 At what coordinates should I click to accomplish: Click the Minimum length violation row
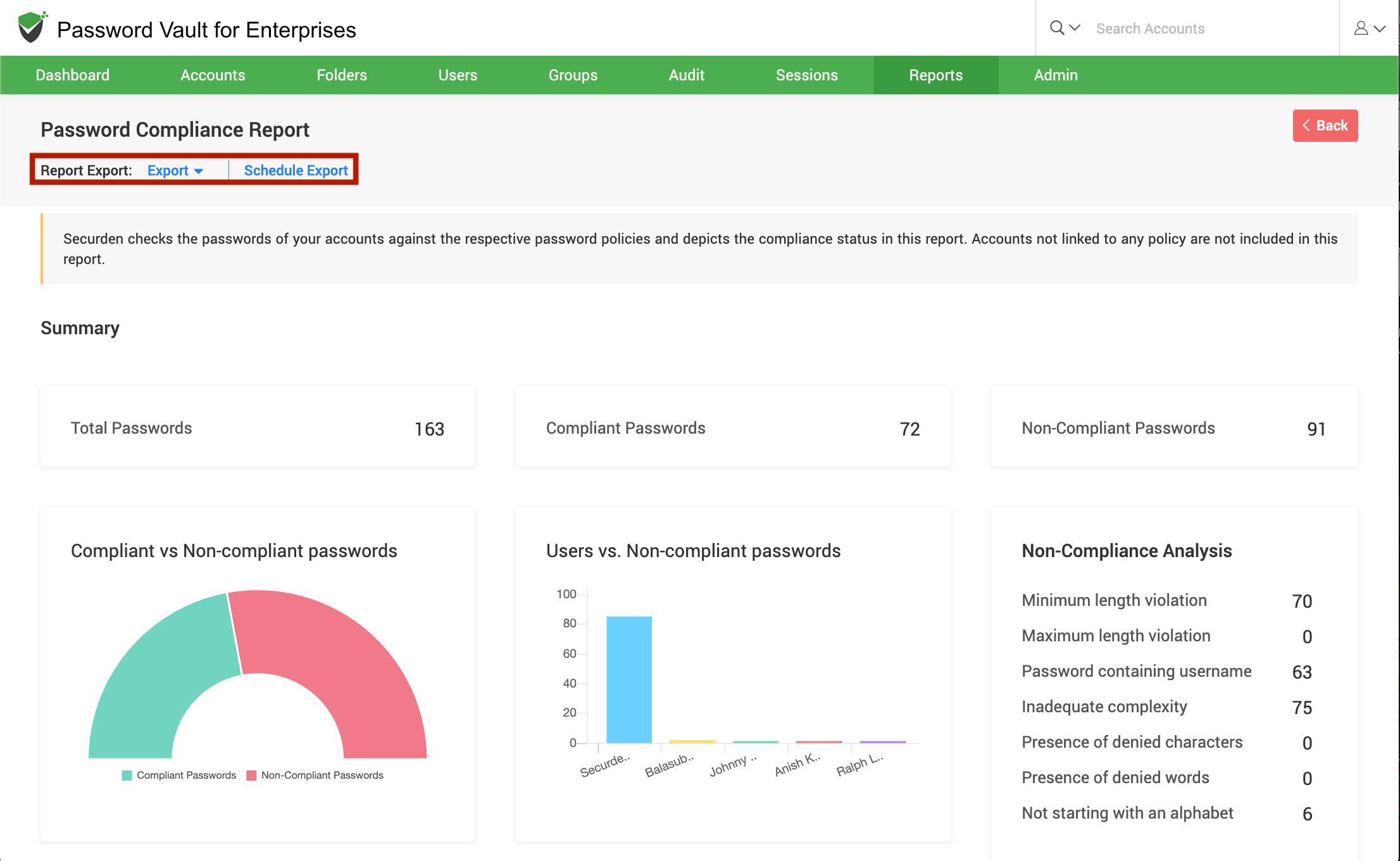point(1167,600)
